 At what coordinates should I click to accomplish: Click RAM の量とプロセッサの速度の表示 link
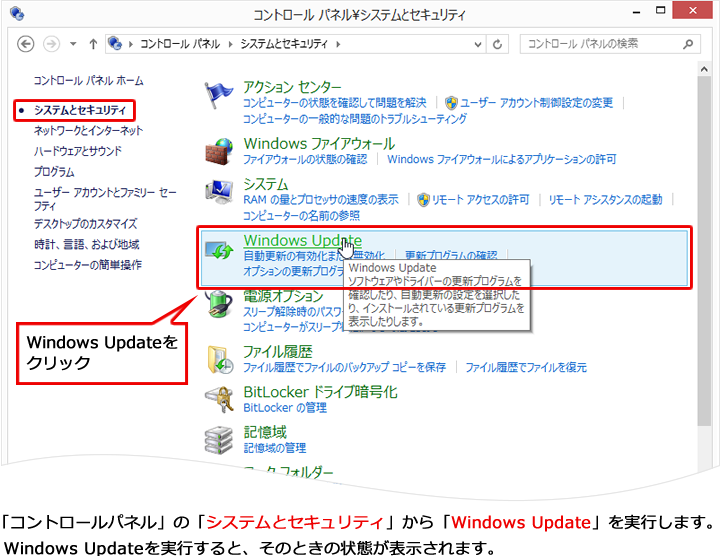[x=321, y=200]
